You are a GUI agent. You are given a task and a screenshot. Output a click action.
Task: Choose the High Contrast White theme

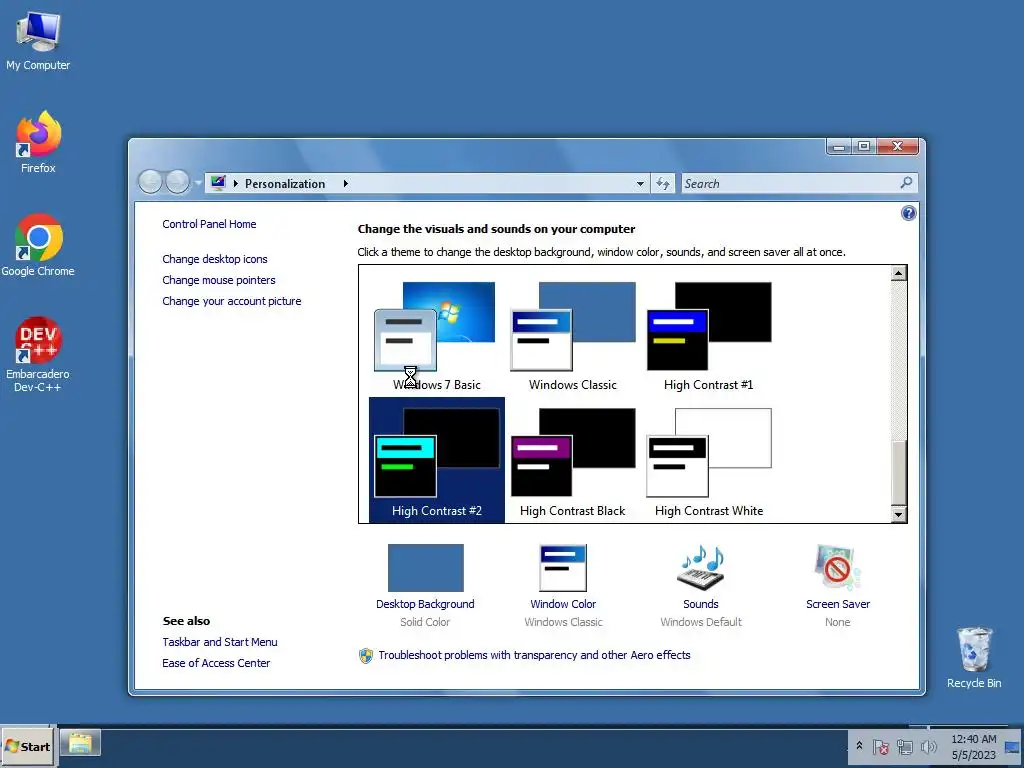[x=709, y=460]
